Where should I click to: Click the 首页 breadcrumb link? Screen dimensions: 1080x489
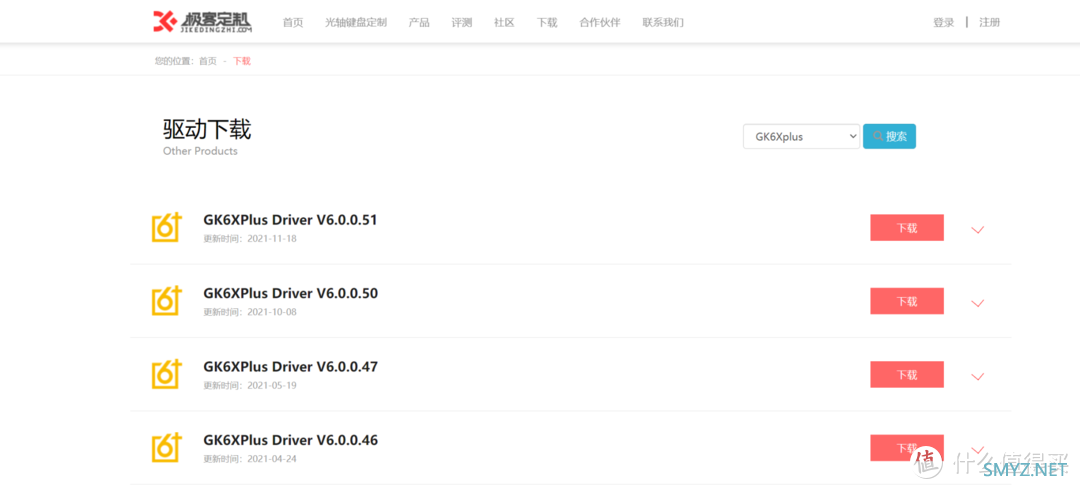(x=207, y=61)
